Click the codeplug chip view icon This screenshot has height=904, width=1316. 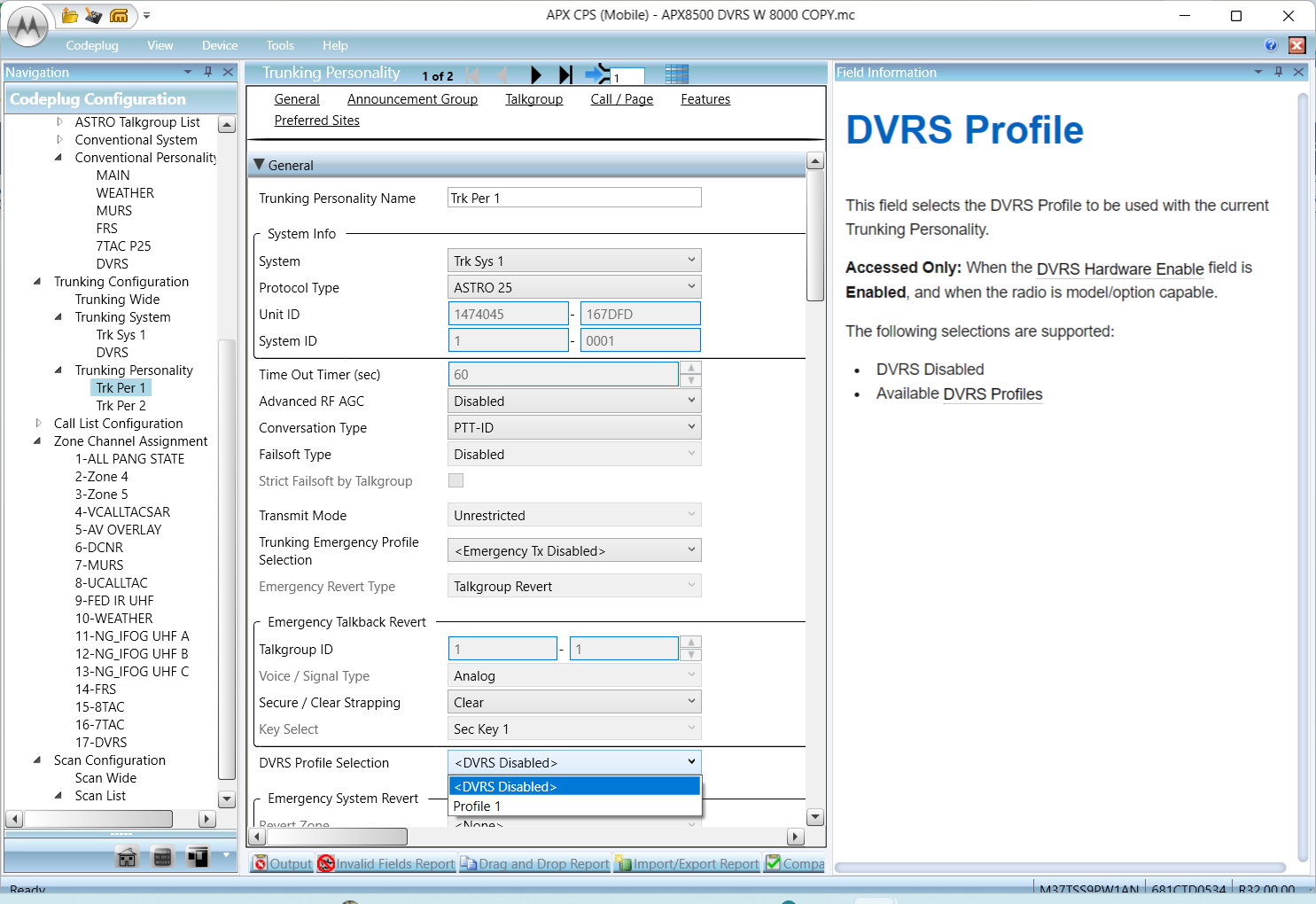coord(162,857)
